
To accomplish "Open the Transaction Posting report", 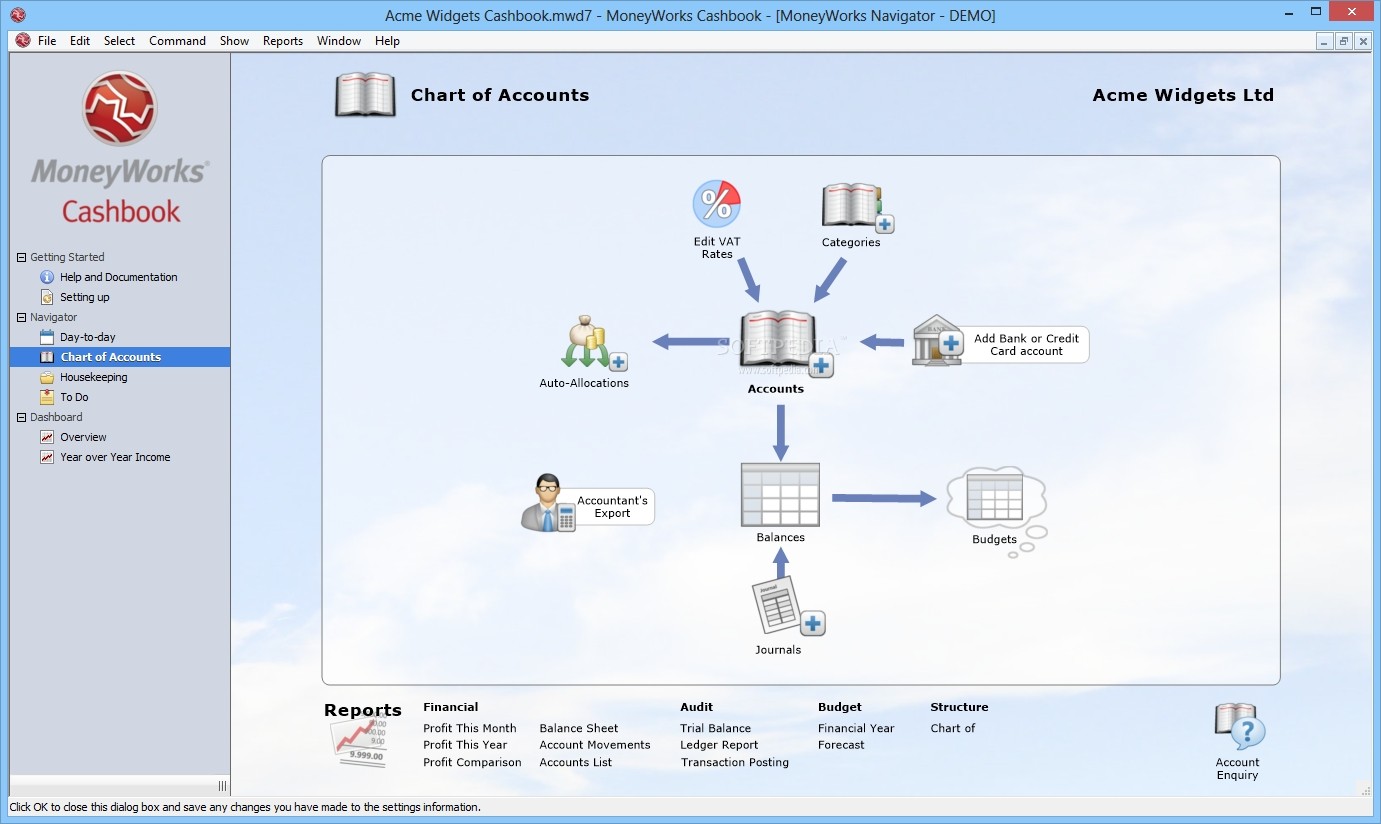I will tap(735, 762).
